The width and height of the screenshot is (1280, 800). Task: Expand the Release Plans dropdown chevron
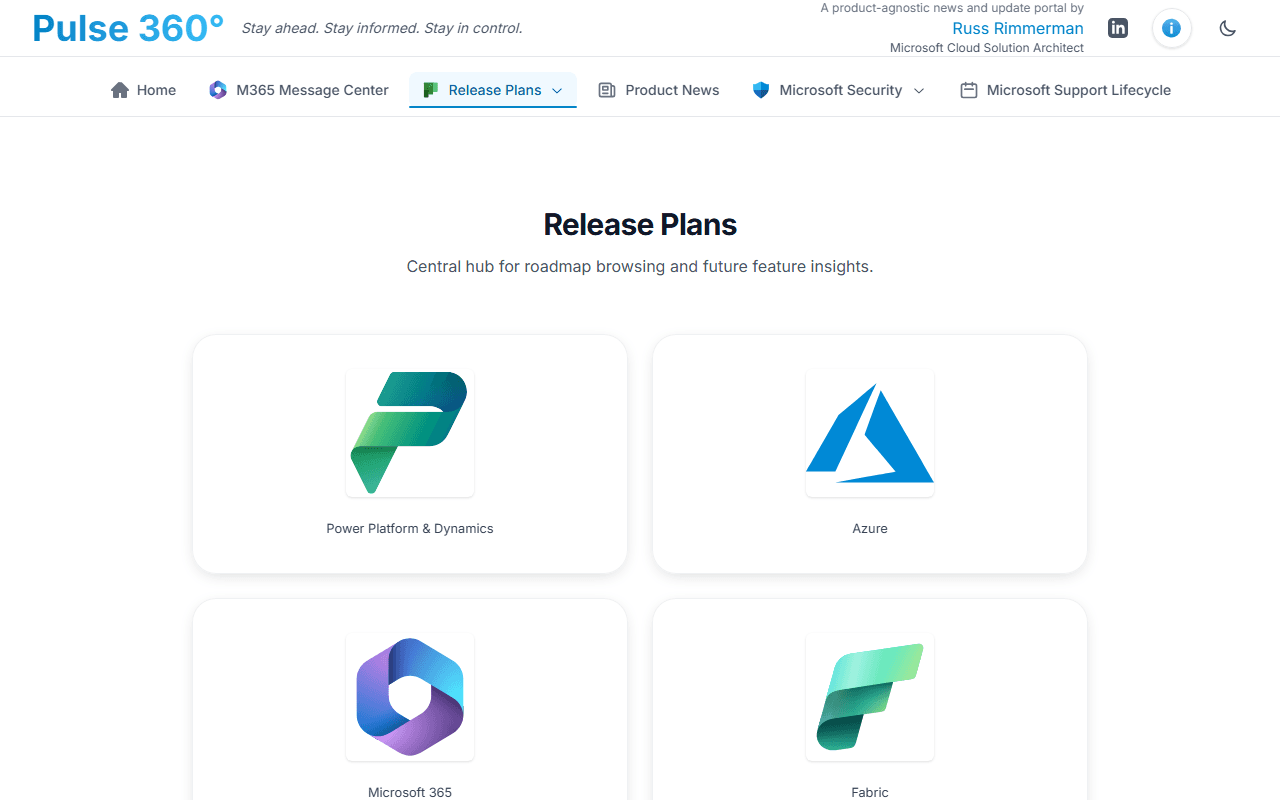[557, 90]
